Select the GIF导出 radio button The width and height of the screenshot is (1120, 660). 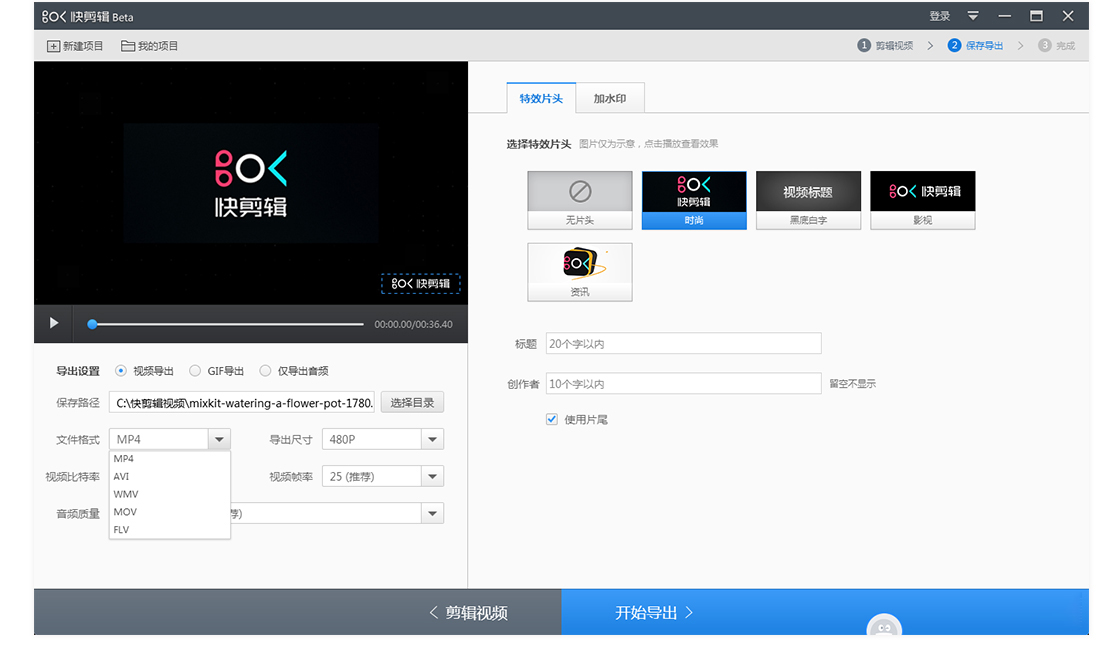tap(195, 371)
